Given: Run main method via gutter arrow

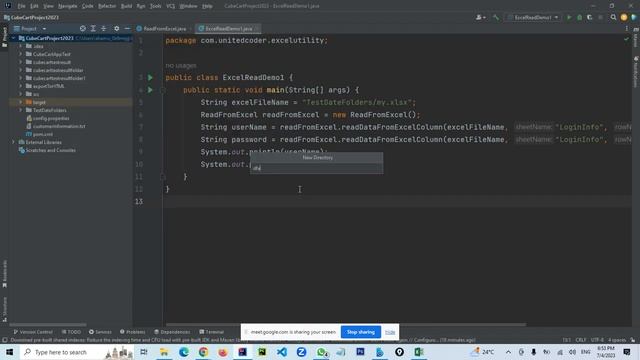Looking at the screenshot, I should [x=150, y=90].
